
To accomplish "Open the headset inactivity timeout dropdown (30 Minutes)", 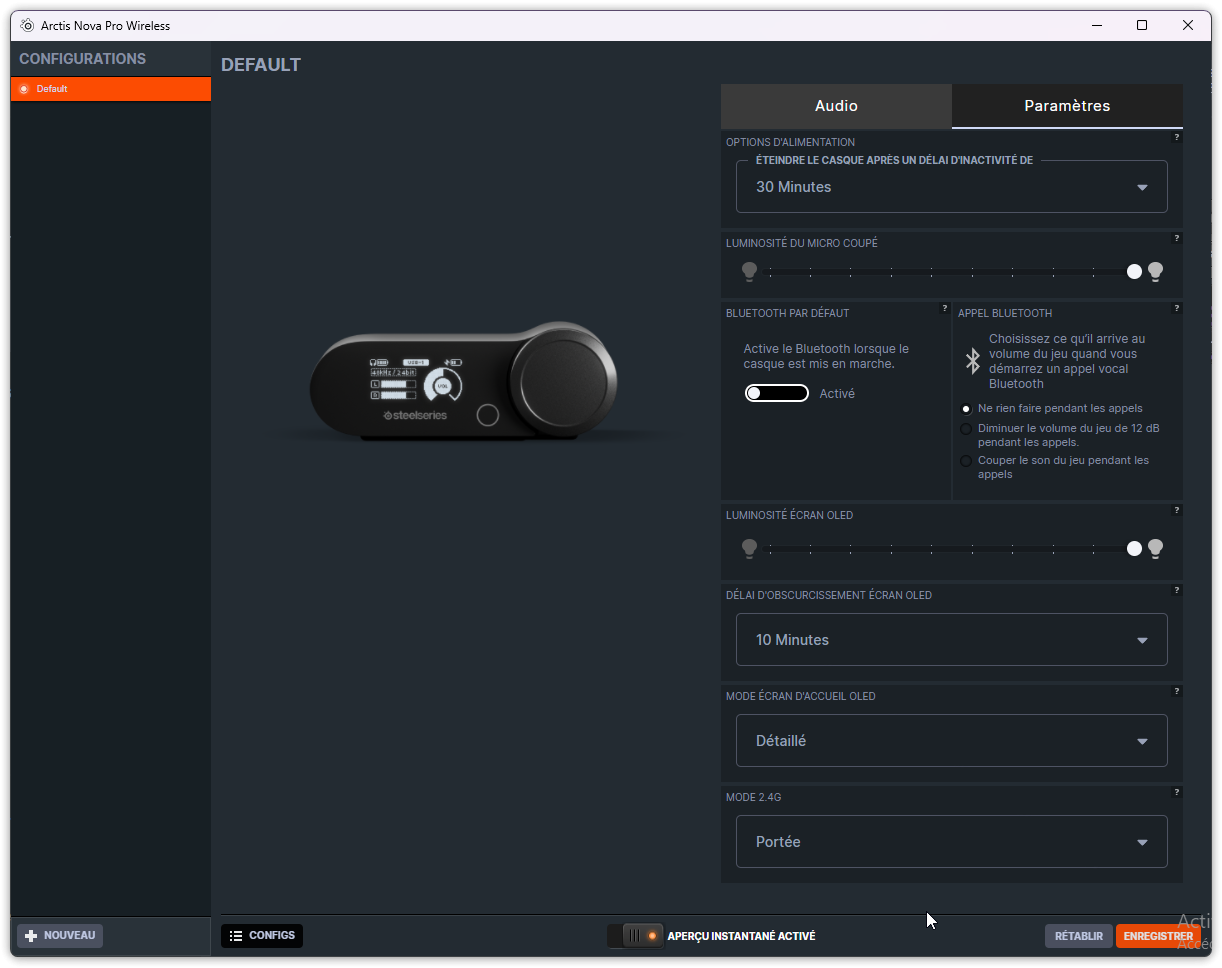I will click(951, 187).
